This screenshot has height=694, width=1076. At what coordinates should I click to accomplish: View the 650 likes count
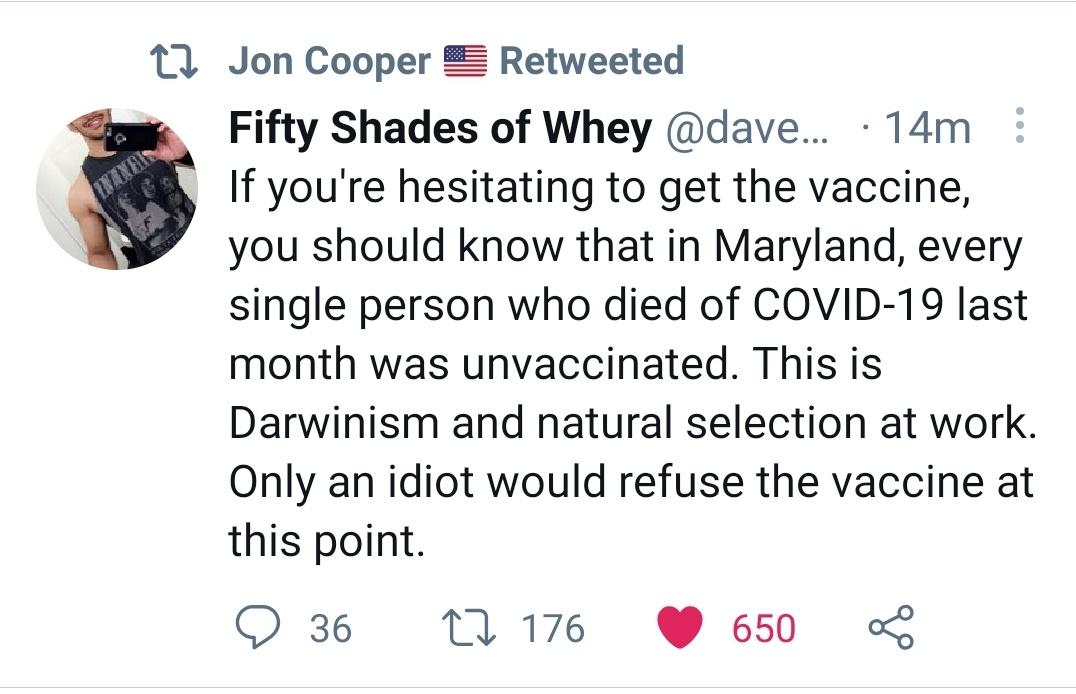(x=764, y=629)
